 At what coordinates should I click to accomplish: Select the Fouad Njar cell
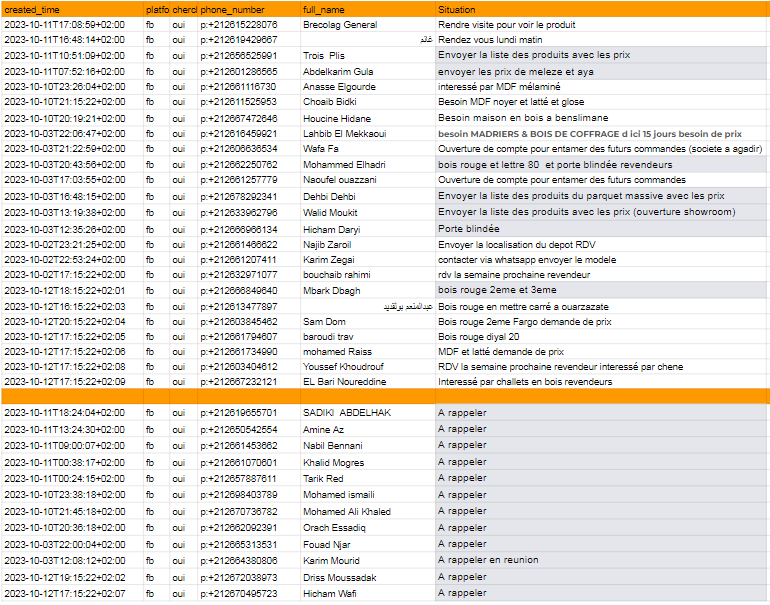click(368, 545)
